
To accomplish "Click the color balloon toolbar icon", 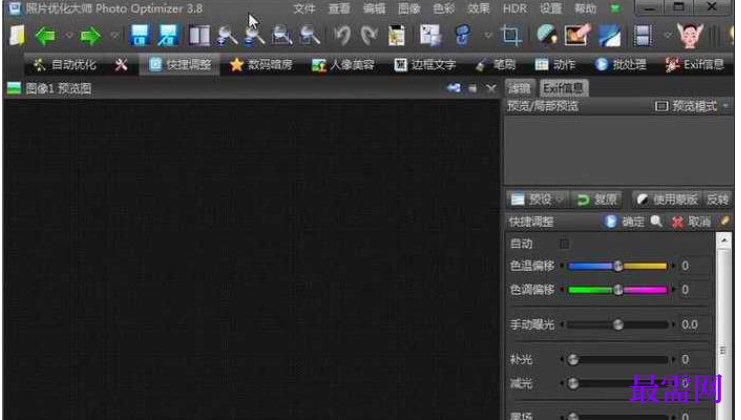I will tap(547, 35).
